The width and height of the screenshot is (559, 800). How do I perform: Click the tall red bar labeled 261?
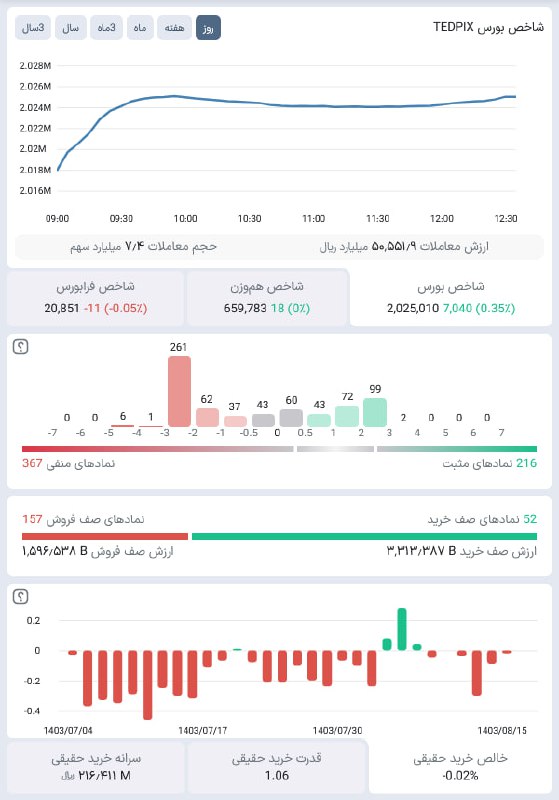point(180,391)
